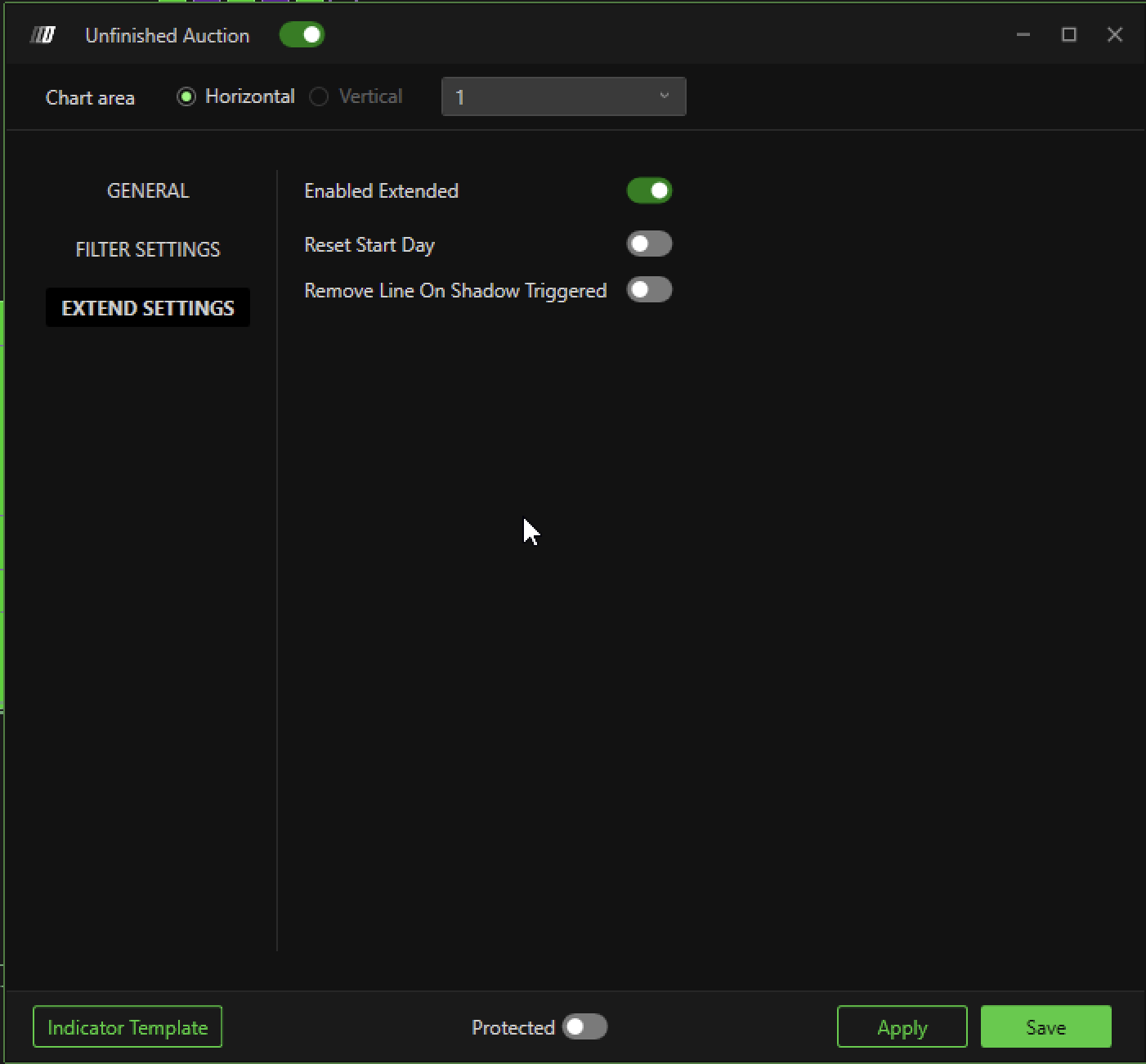Enable the Reset Start Day switch
The height and width of the screenshot is (1064, 1146).
[x=649, y=244]
